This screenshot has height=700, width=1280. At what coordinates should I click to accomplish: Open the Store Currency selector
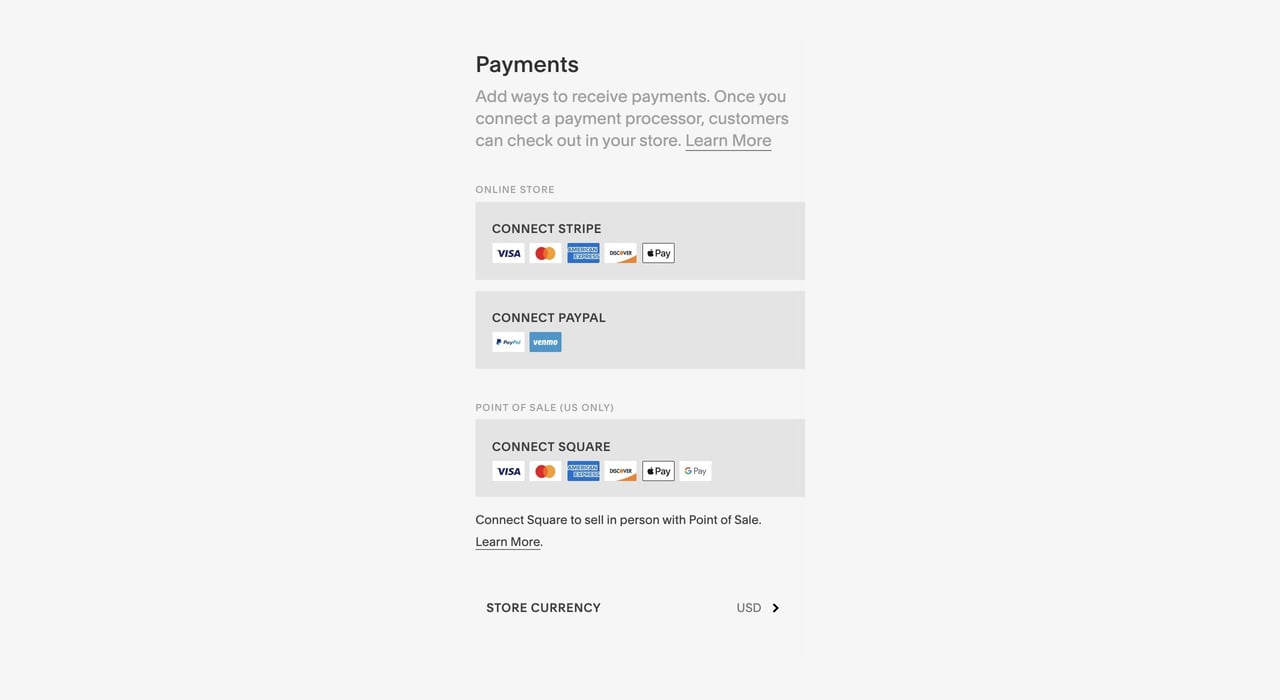pos(640,607)
